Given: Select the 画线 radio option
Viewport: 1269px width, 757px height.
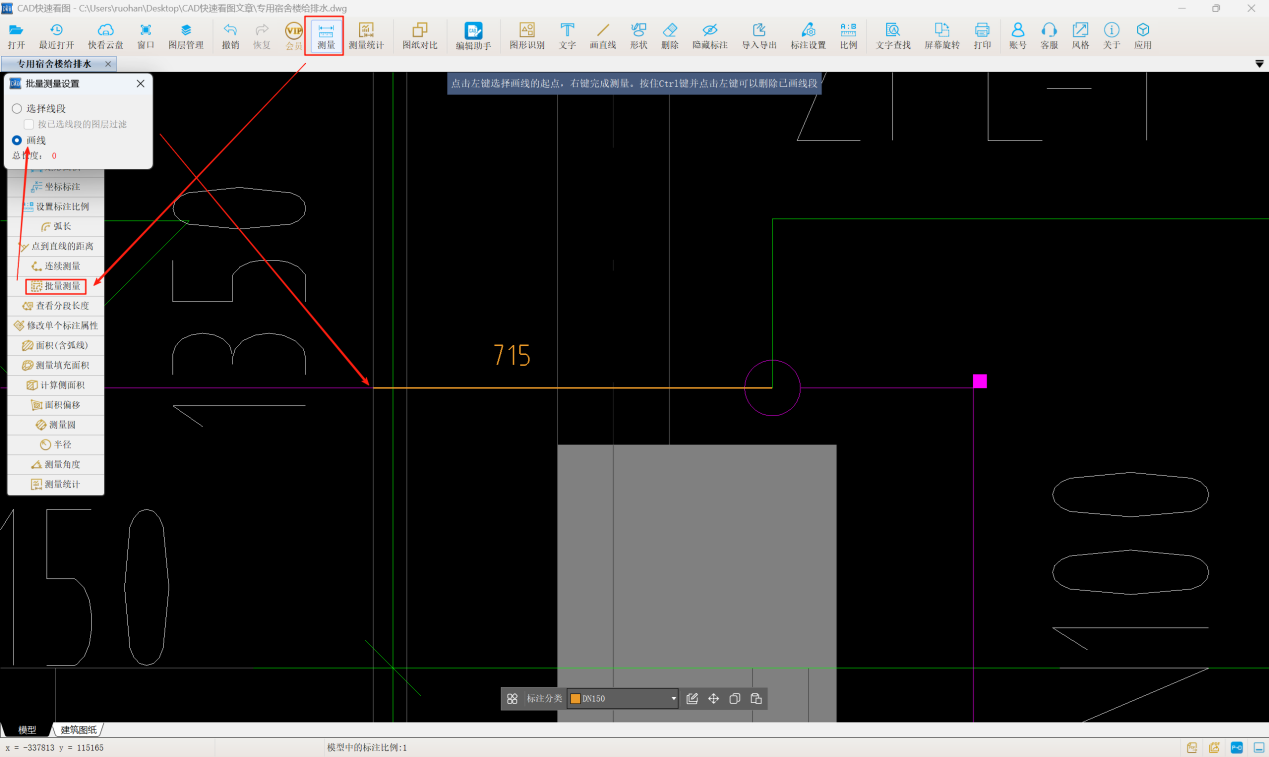Looking at the screenshot, I should [x=17, y=140].
